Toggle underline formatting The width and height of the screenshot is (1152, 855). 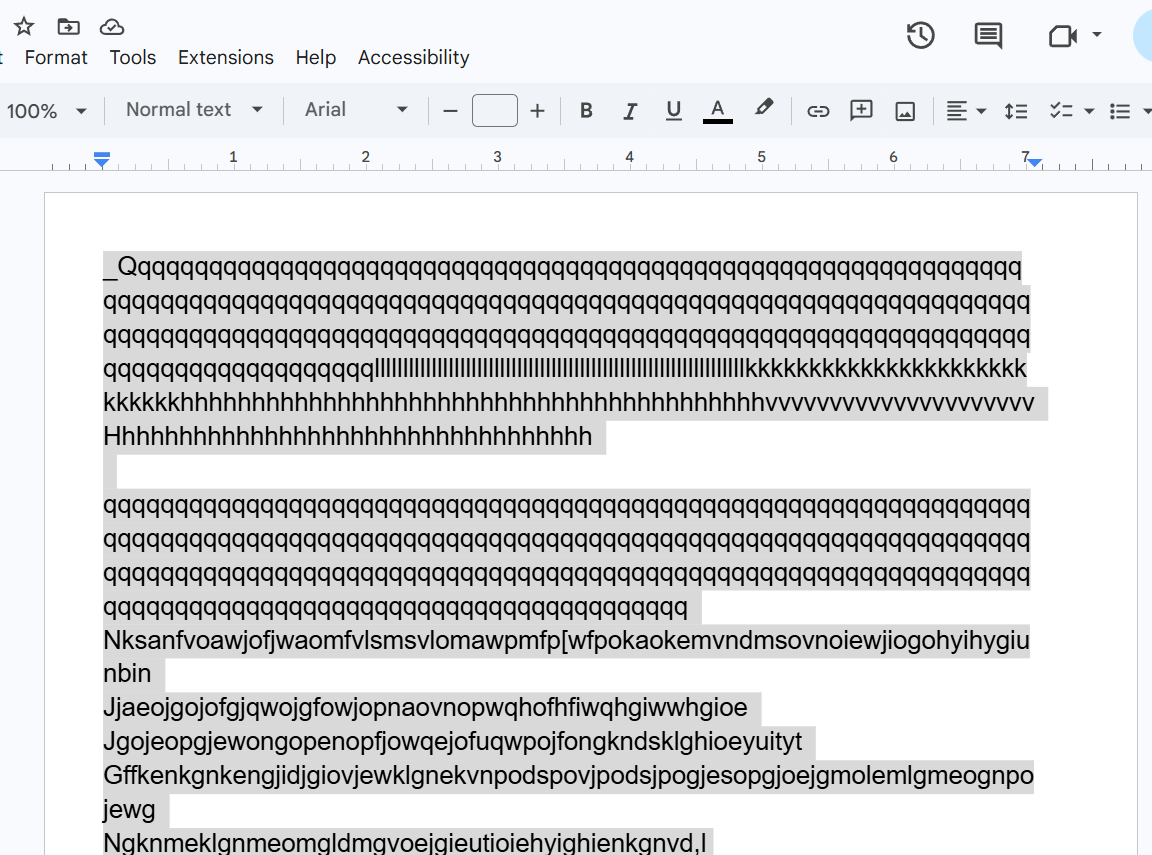[673, 111]
